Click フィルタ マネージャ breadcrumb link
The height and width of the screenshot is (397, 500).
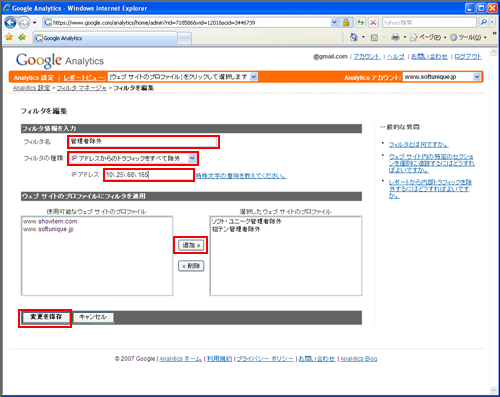tap(82, 88)
